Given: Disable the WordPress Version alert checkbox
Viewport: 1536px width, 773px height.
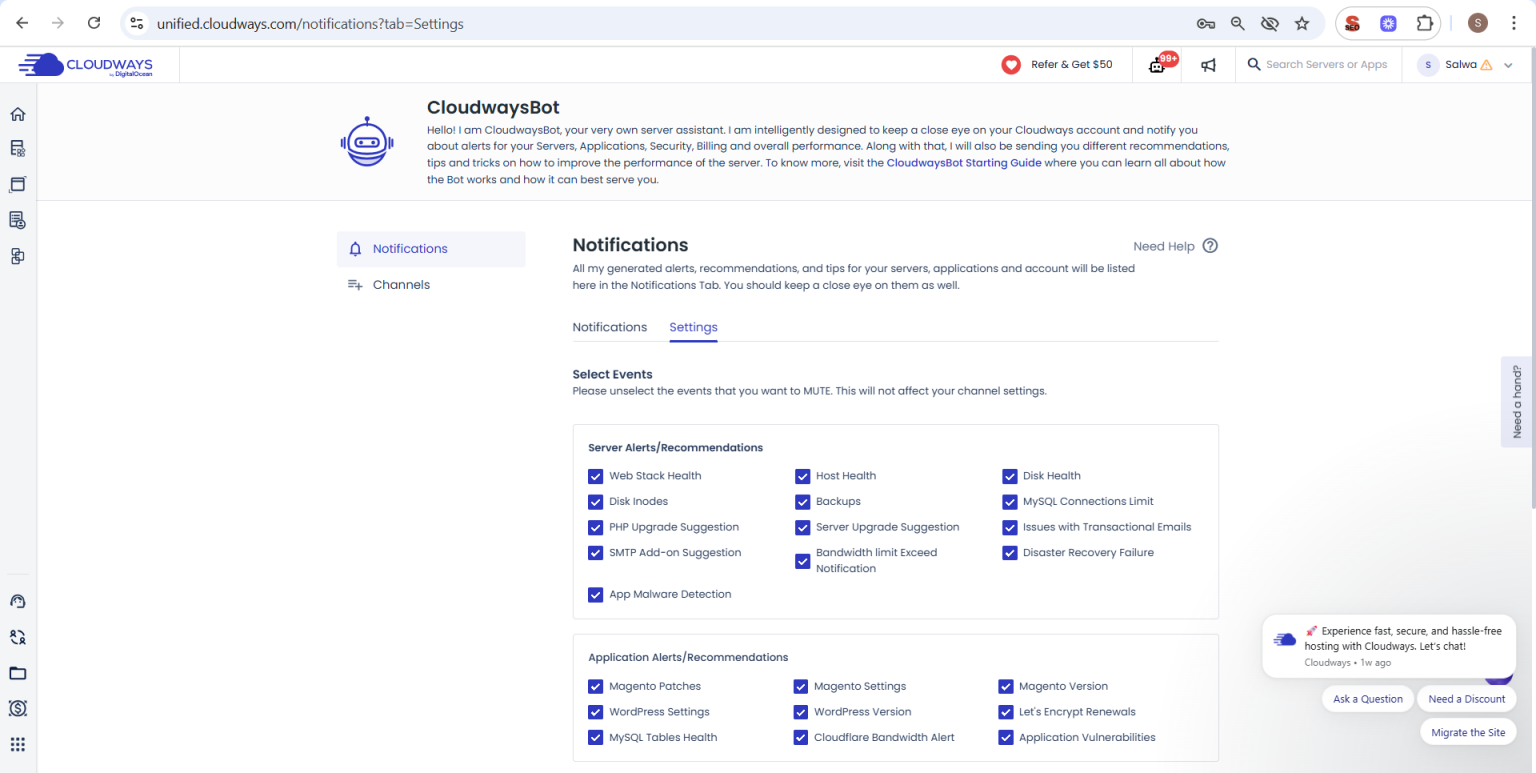Looking at the screenshot, I should tap(801, 712).
